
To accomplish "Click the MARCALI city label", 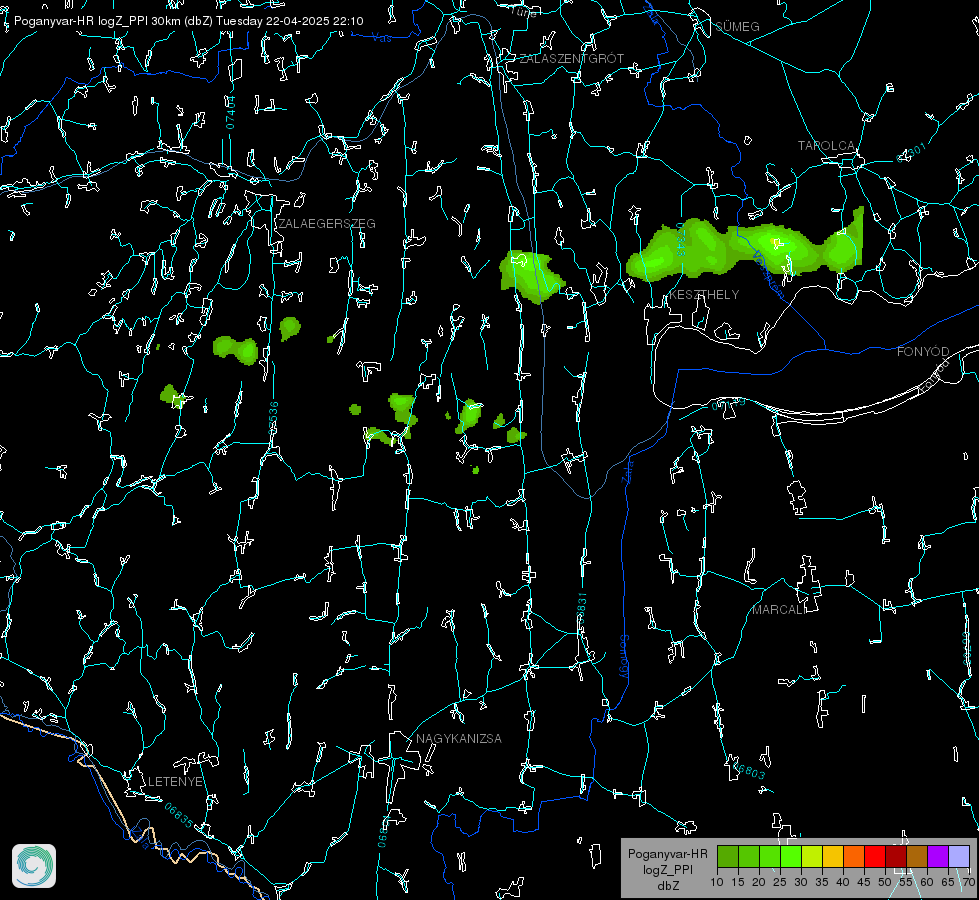I will pyautogui.click(x=779, y=610).
